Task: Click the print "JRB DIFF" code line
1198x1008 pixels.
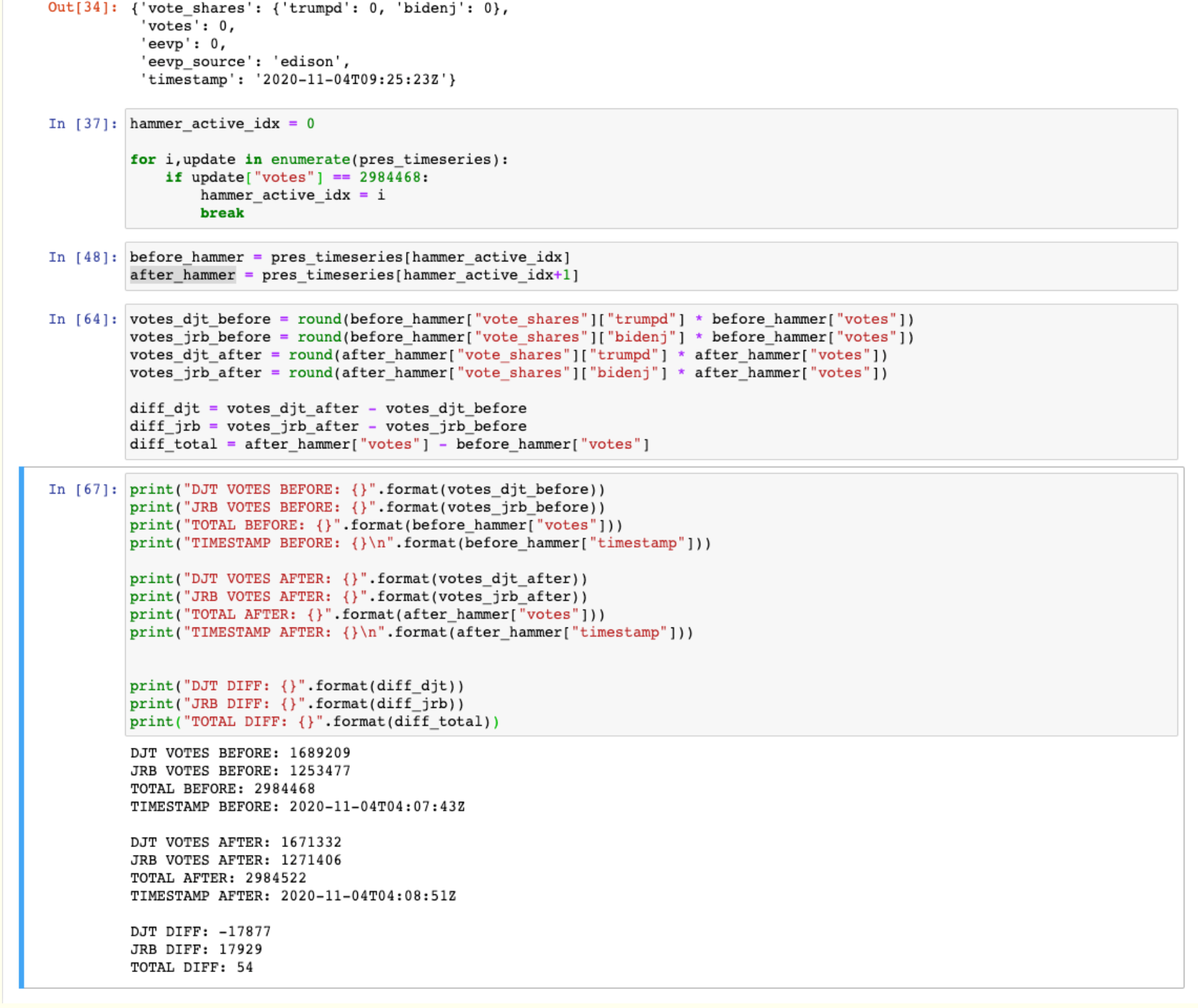Action: (x=297, y=704)
